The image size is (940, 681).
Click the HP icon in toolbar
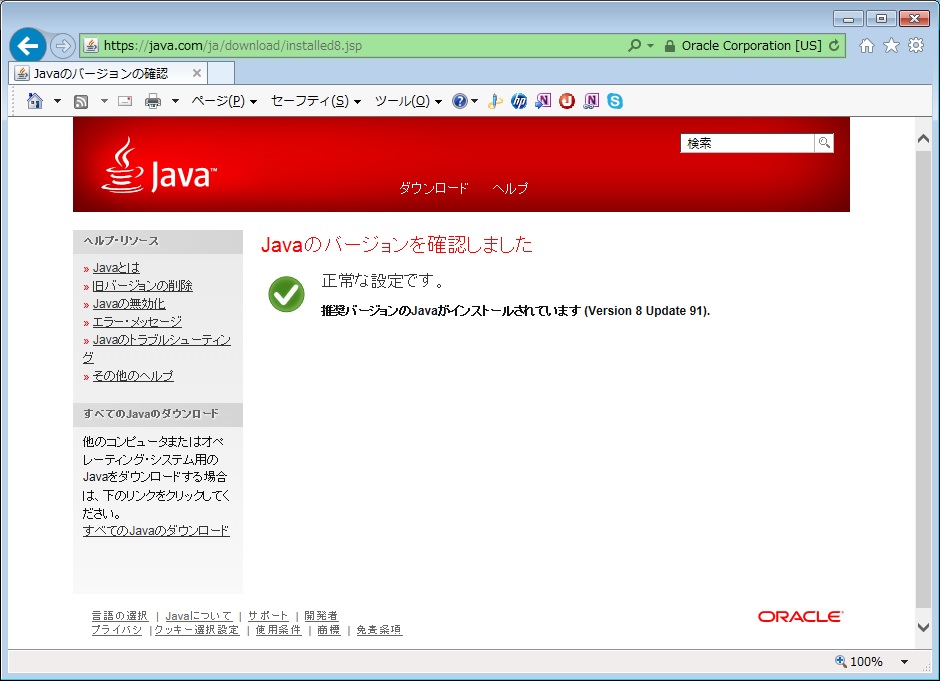(x=518, y=101)
